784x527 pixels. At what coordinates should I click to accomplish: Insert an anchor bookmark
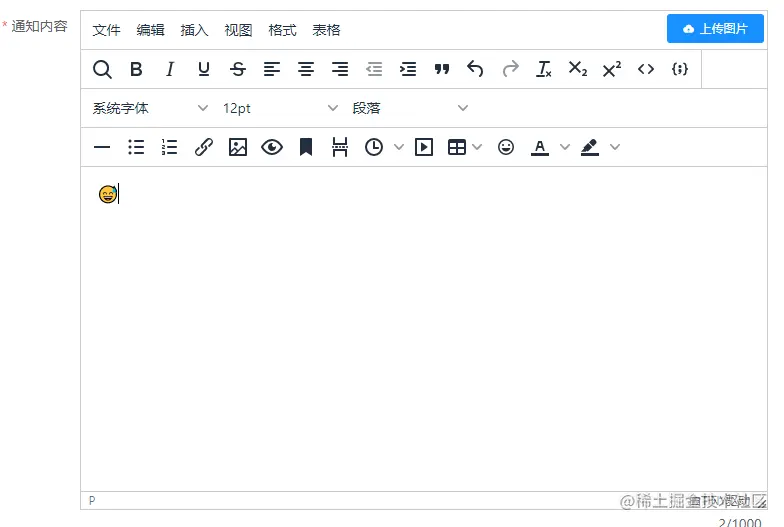[x=306, y=147]
